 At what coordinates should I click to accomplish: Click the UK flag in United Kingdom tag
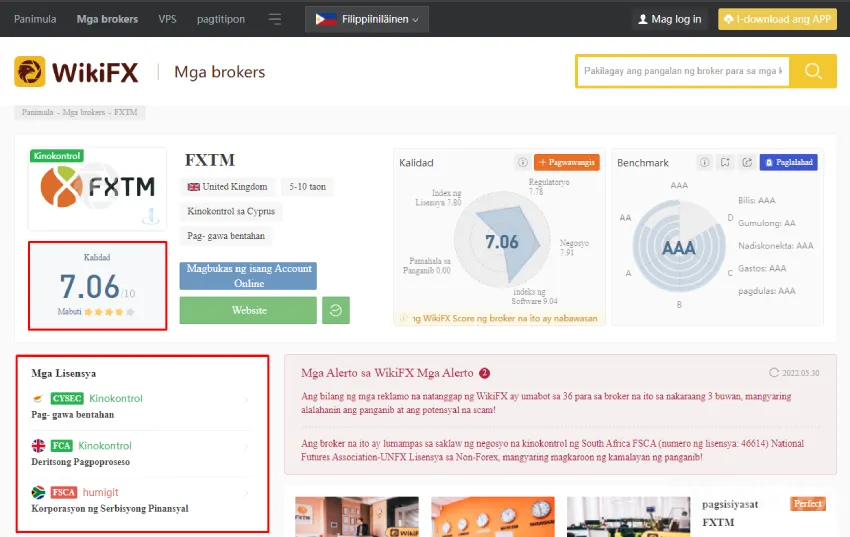pos(194,187)
